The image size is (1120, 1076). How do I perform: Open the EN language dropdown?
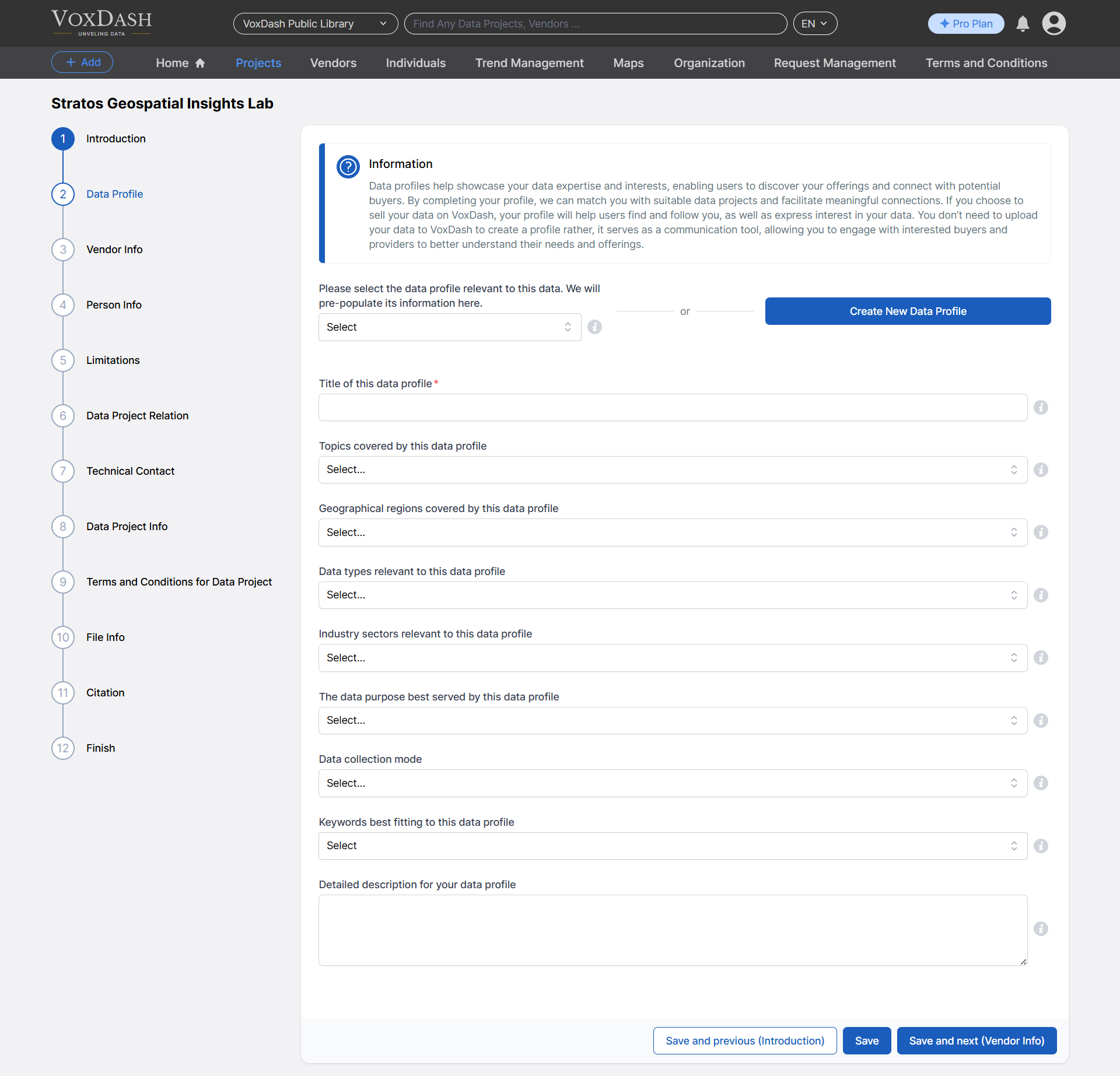tap(814, 23)
